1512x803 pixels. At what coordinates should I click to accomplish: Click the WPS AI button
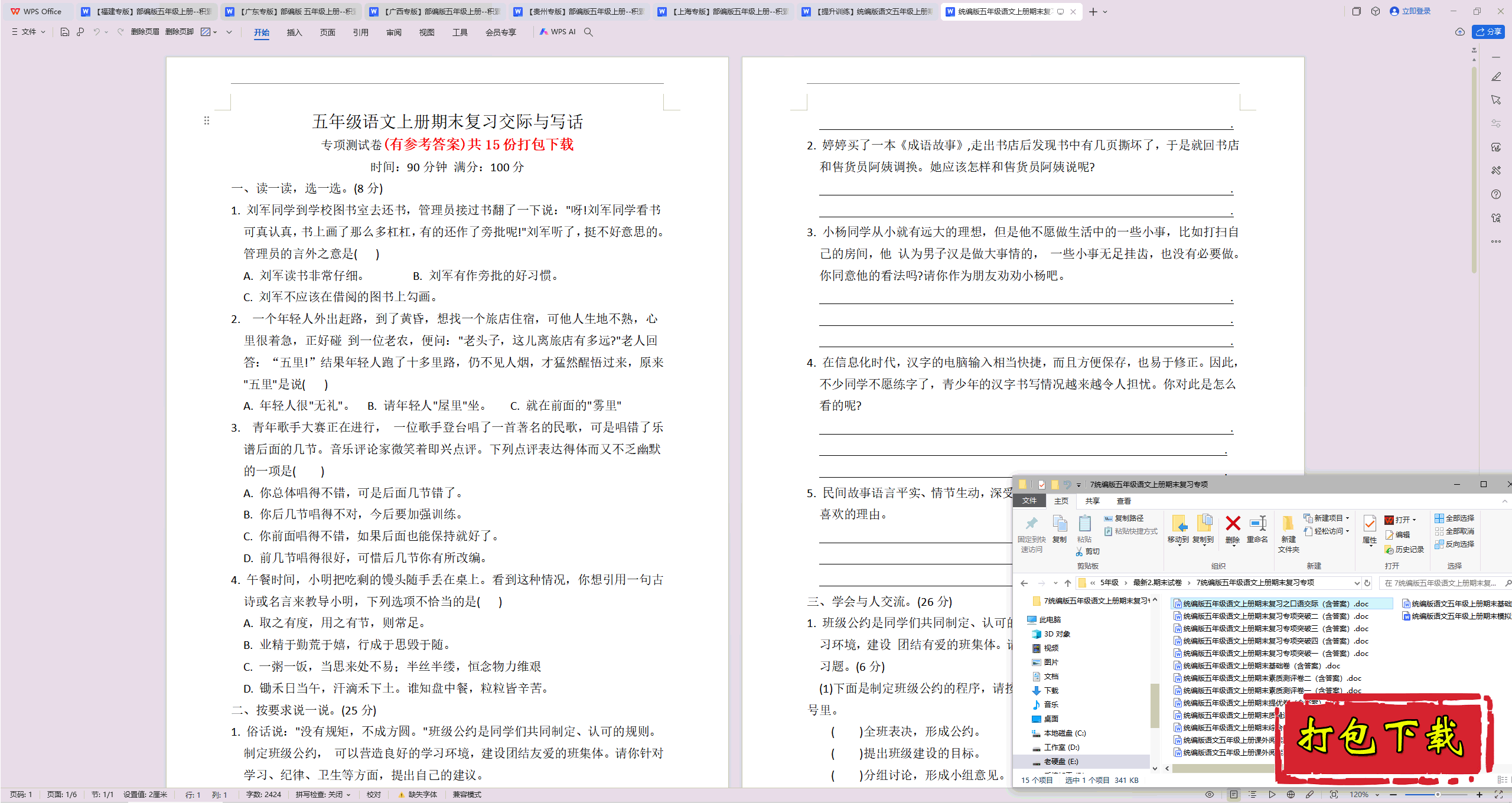coord(557,32)
